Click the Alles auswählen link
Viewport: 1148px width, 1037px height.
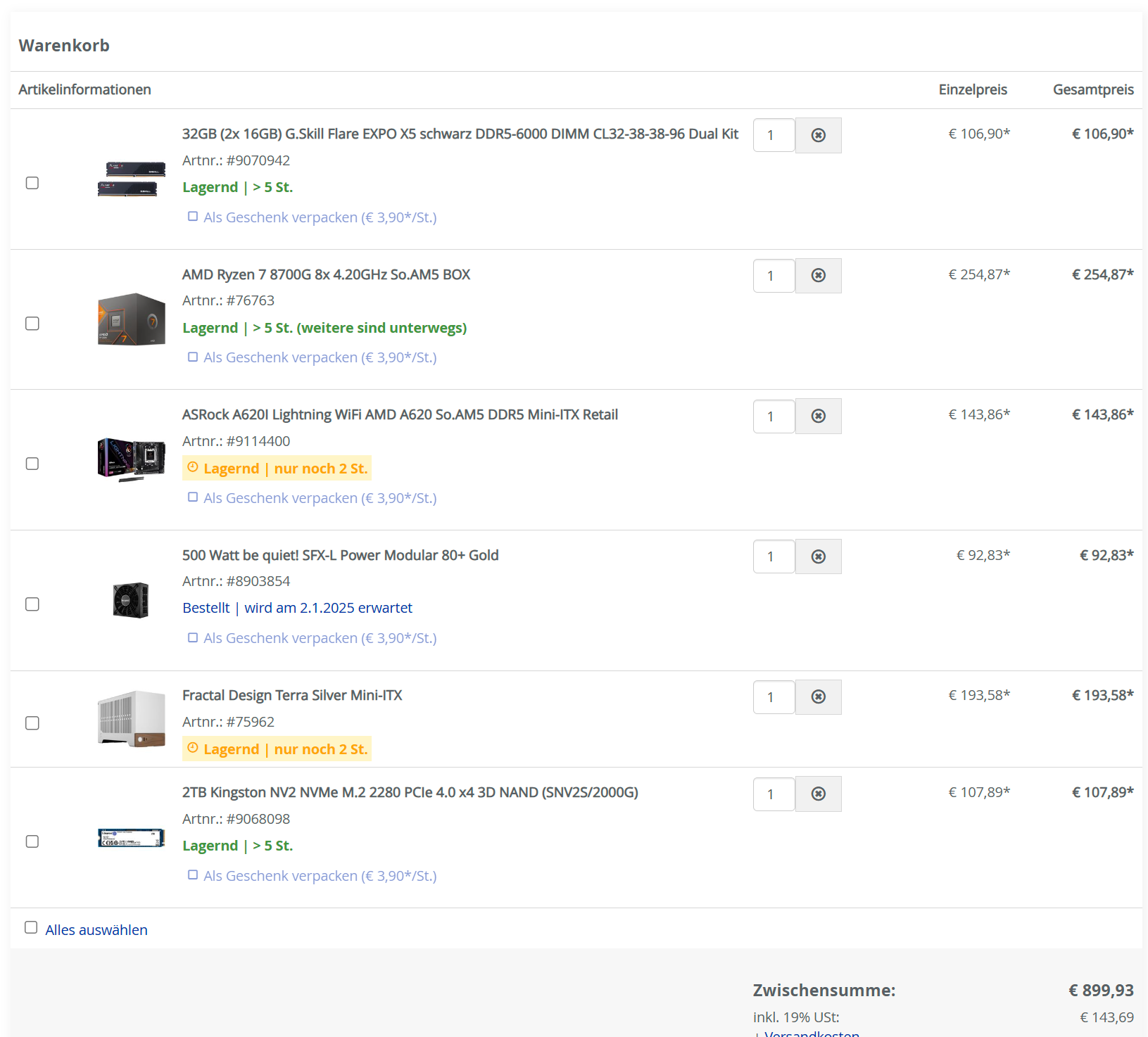point(96,930)
